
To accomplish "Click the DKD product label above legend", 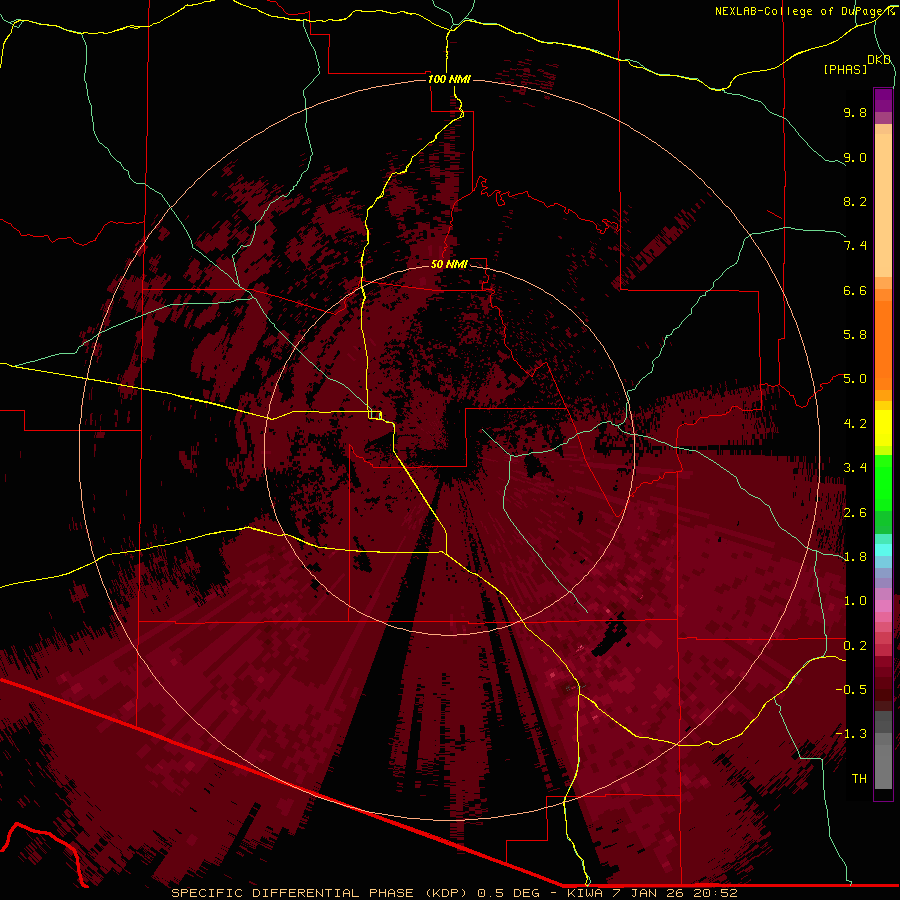I will point(879,60).
